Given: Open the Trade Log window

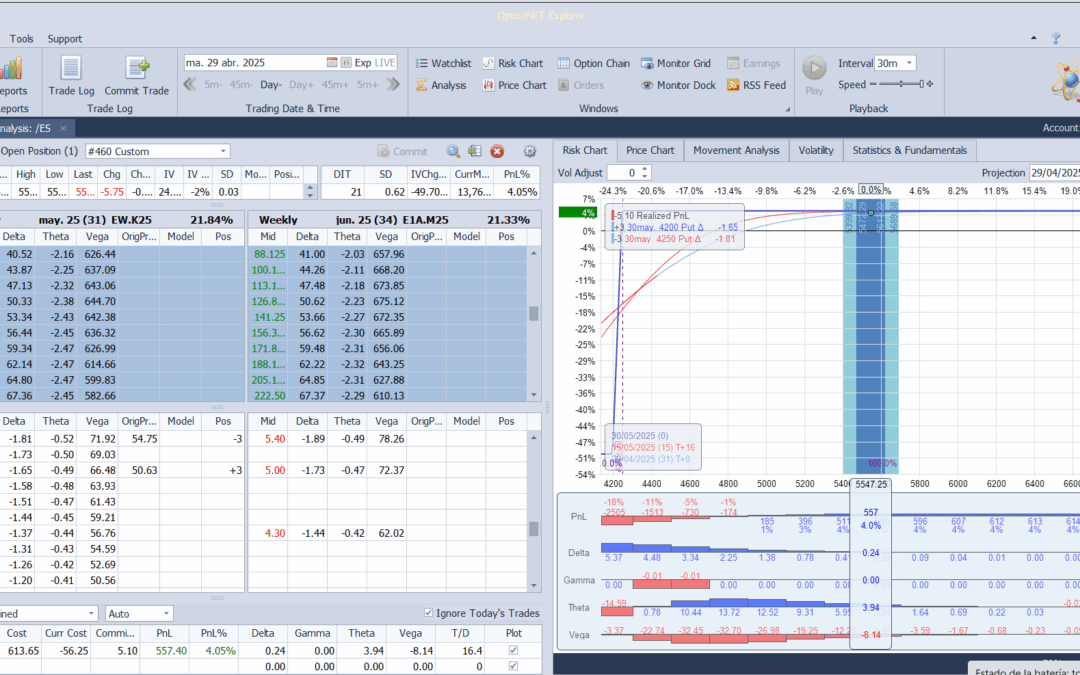Looking at the screenshot, I should coord(71,76).
